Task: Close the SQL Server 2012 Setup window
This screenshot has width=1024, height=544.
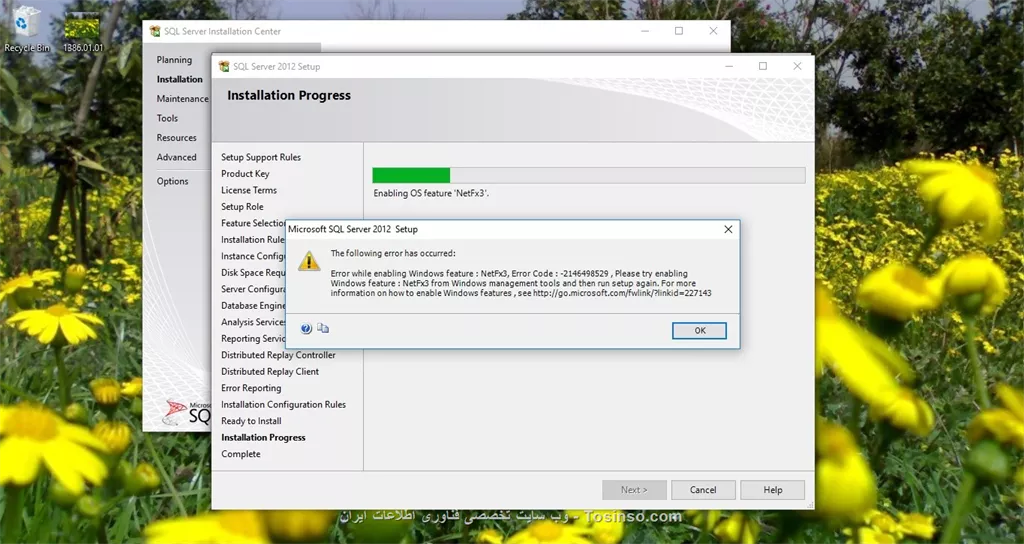Action: [x=797, y=66]
